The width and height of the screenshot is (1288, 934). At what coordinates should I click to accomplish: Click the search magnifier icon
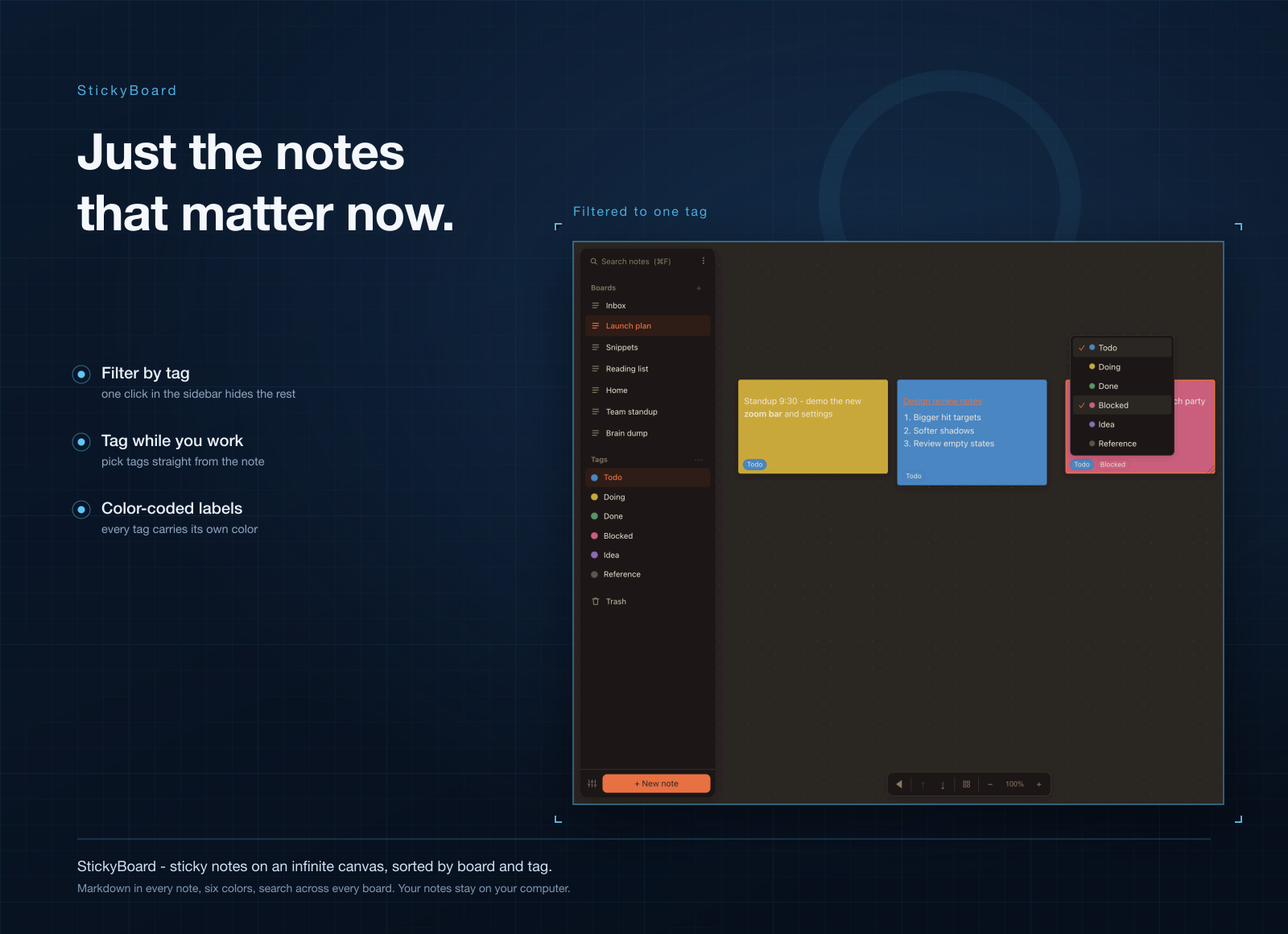point(594,262)
